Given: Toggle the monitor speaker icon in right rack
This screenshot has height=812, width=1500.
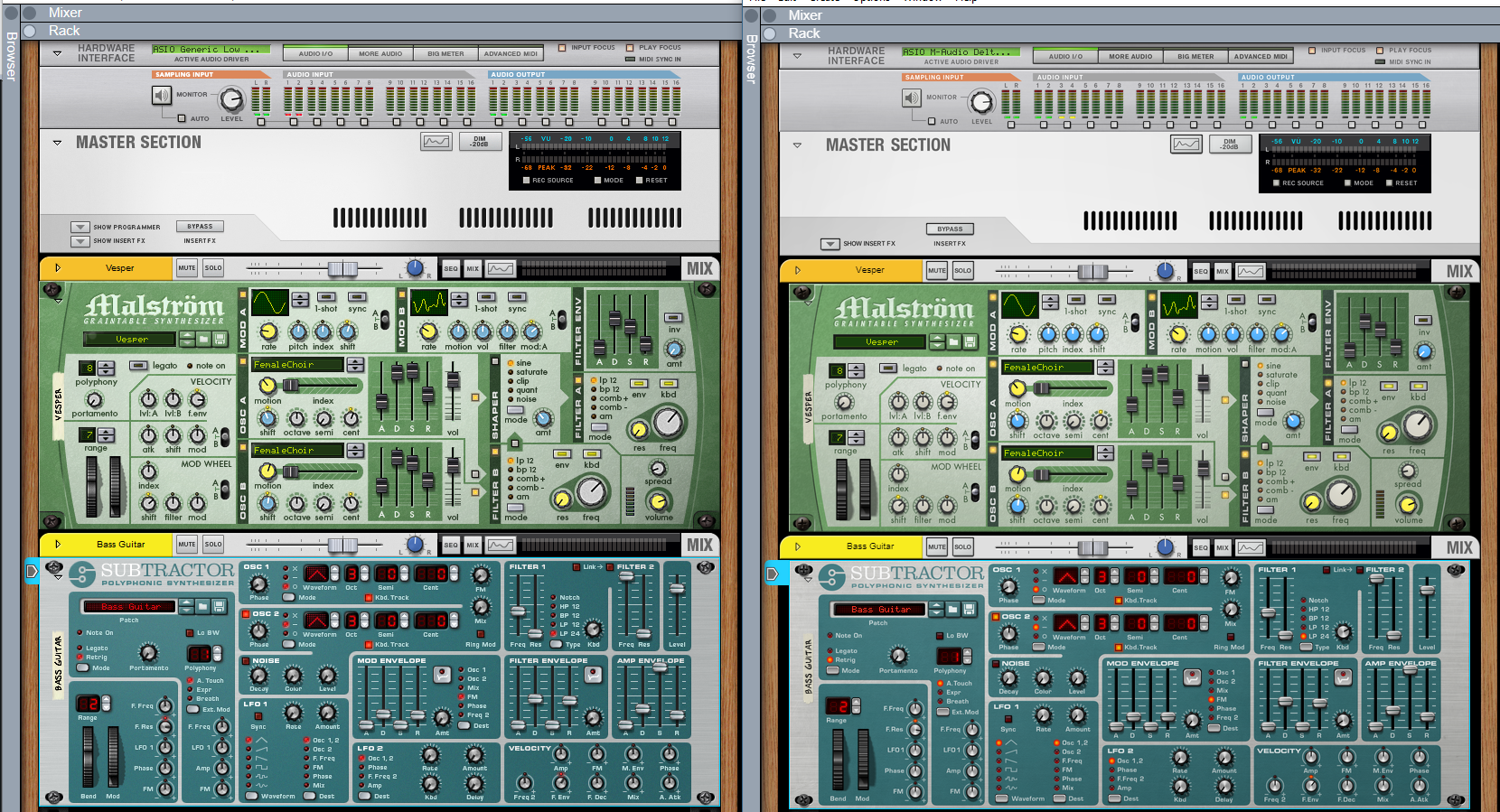Looking at the screenshot, I should 912,98.
